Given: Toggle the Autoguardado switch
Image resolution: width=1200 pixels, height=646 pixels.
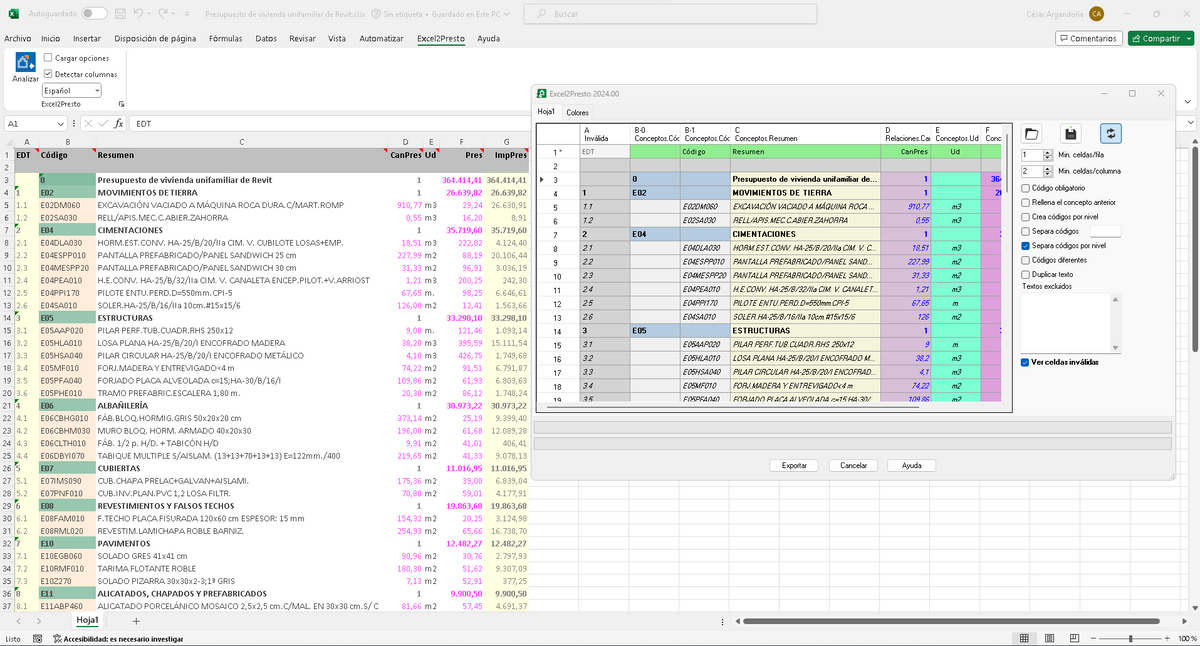Looking at the screenshot, I should [95, 14].
